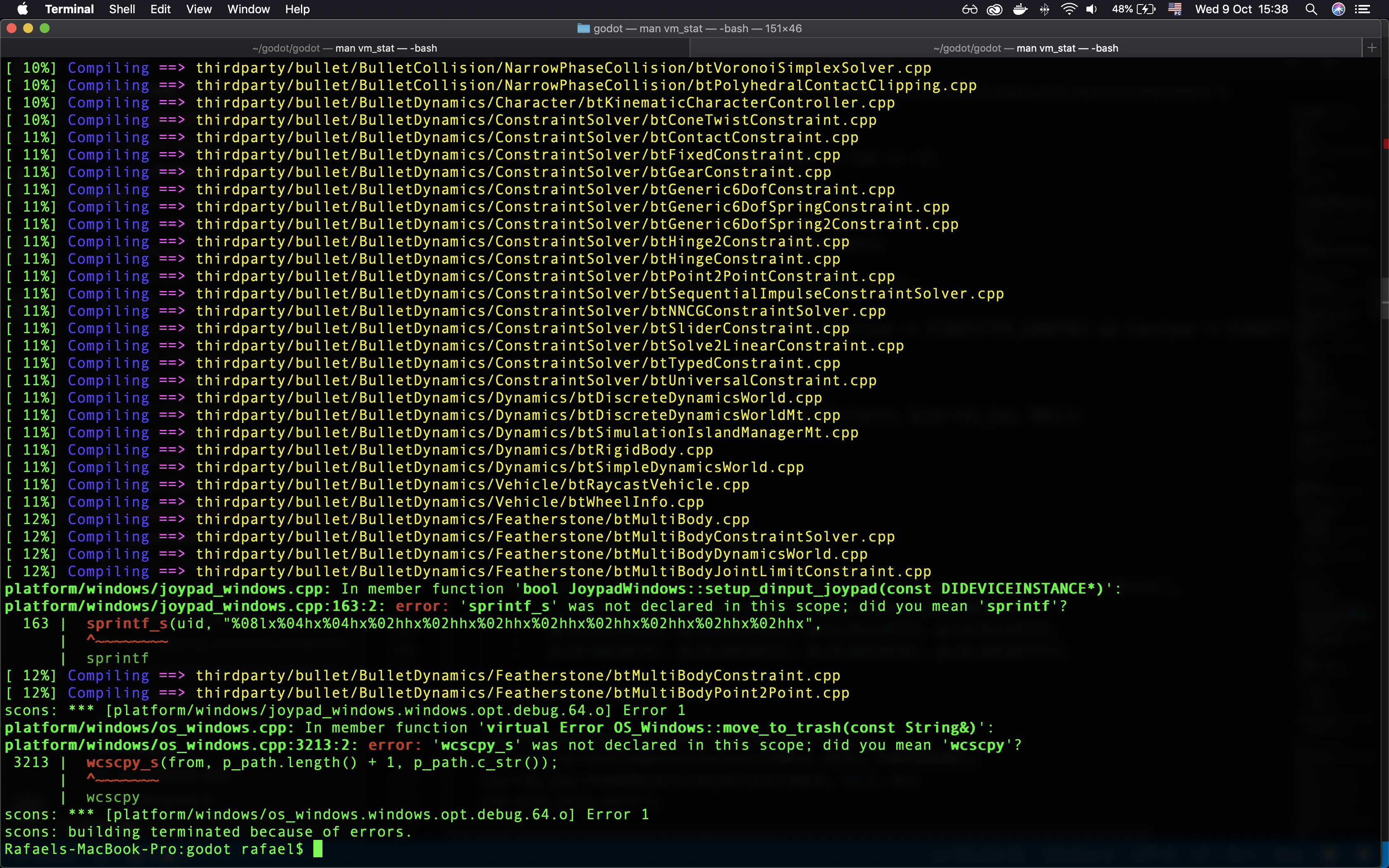Click the btHingeConstraint.cpp compile line
The width and height of the screenshot is (1389, 868).
[423, 259]
